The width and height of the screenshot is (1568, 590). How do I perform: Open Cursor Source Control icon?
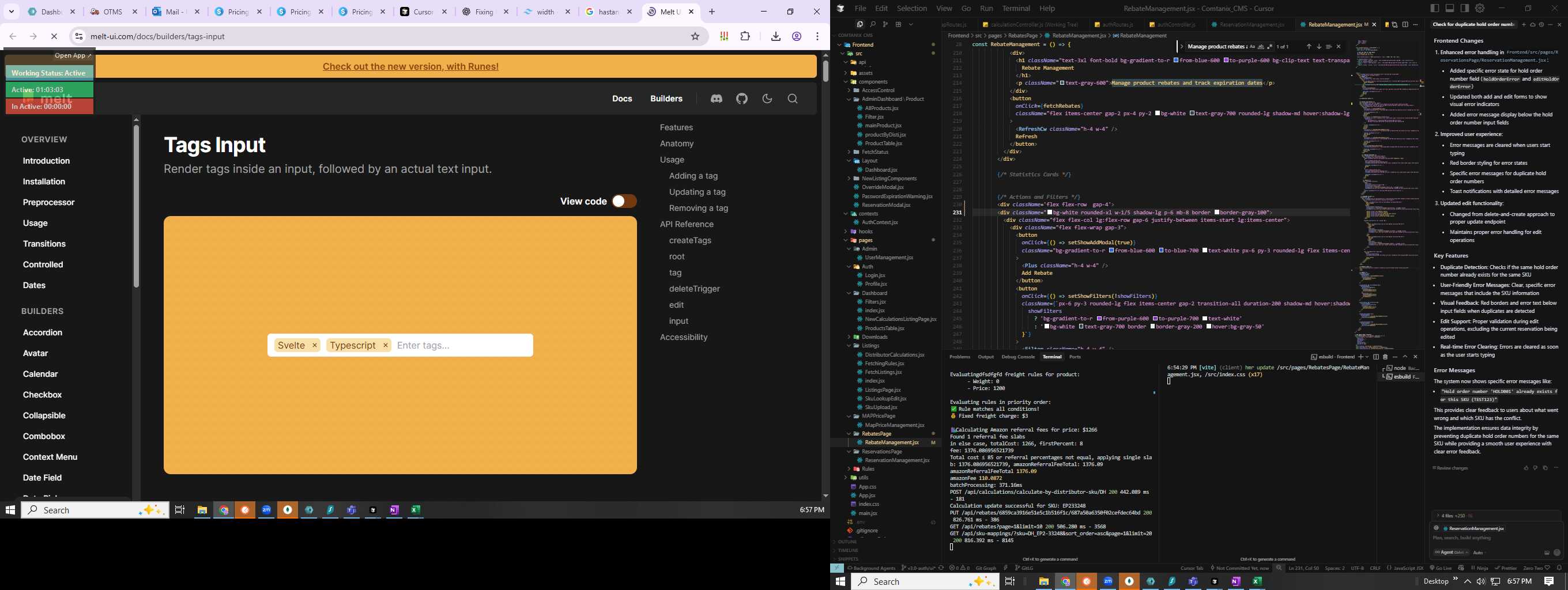(885, 24)
